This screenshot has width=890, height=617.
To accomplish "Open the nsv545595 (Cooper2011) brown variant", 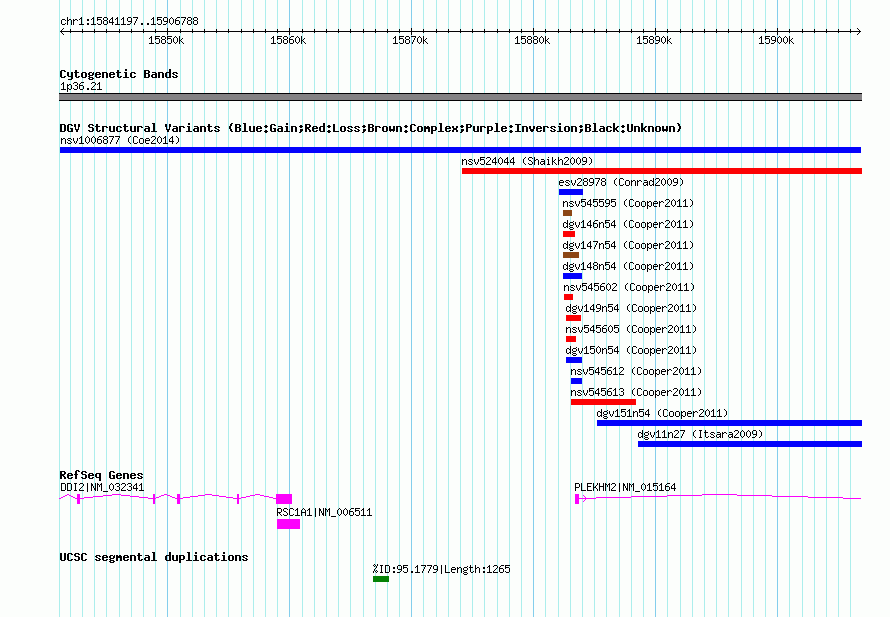I will click(567, 213).
